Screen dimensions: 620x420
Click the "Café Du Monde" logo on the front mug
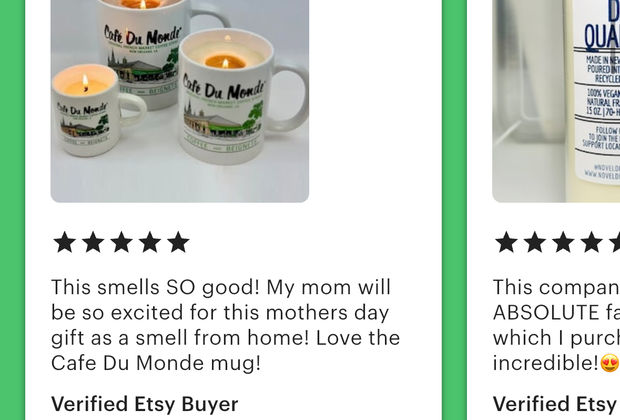tap(223, 89)
